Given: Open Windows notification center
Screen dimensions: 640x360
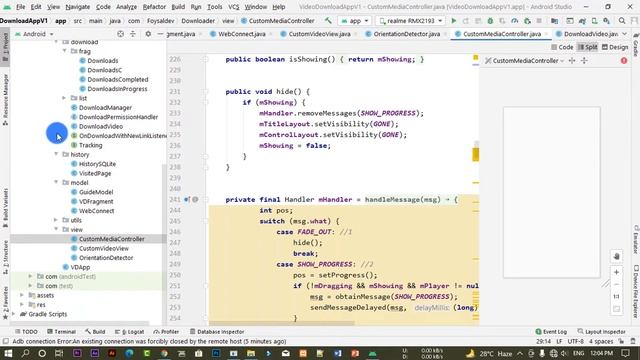Looking at the screenshot, I should tap(625, 353).
